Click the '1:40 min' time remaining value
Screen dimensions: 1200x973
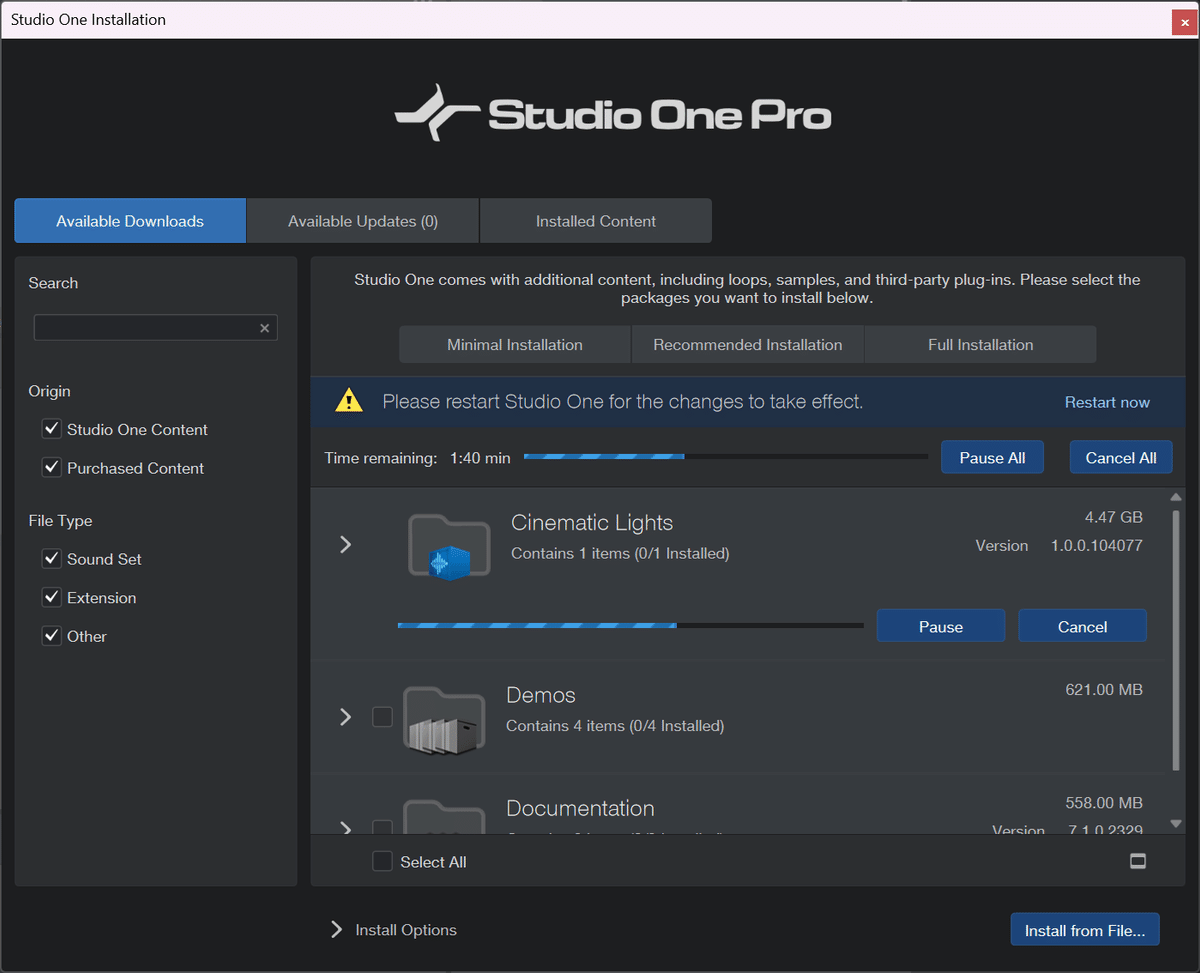tap(480, 458)
